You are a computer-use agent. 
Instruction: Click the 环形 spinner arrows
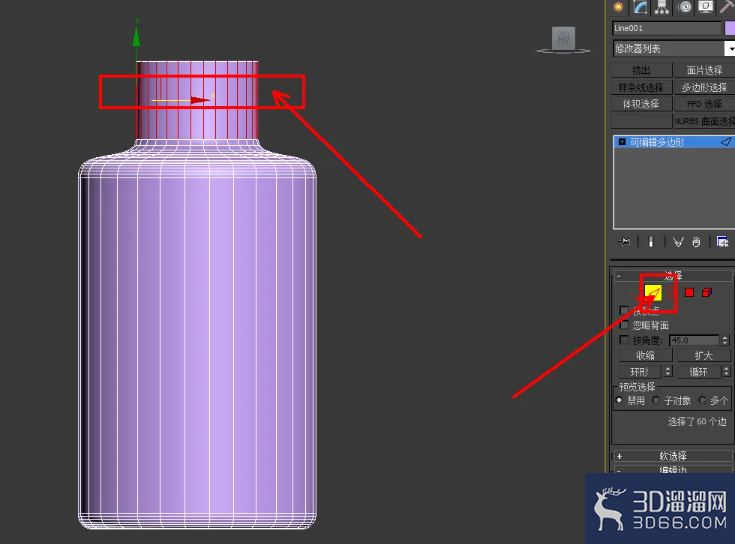click(x=668, y=372)
